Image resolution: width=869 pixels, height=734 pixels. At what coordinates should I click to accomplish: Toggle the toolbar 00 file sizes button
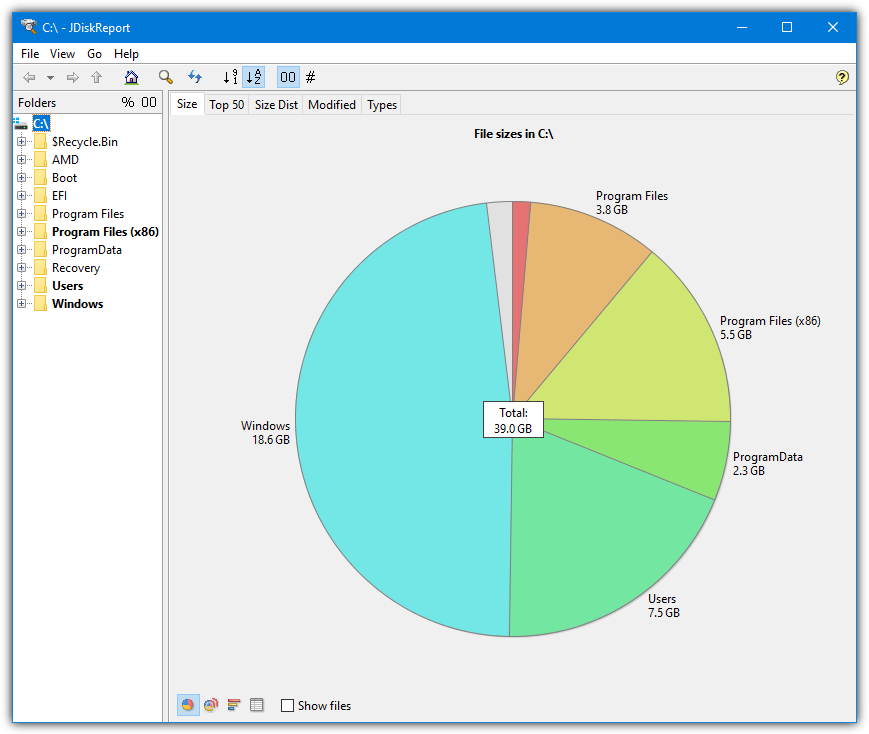point(288,77)
